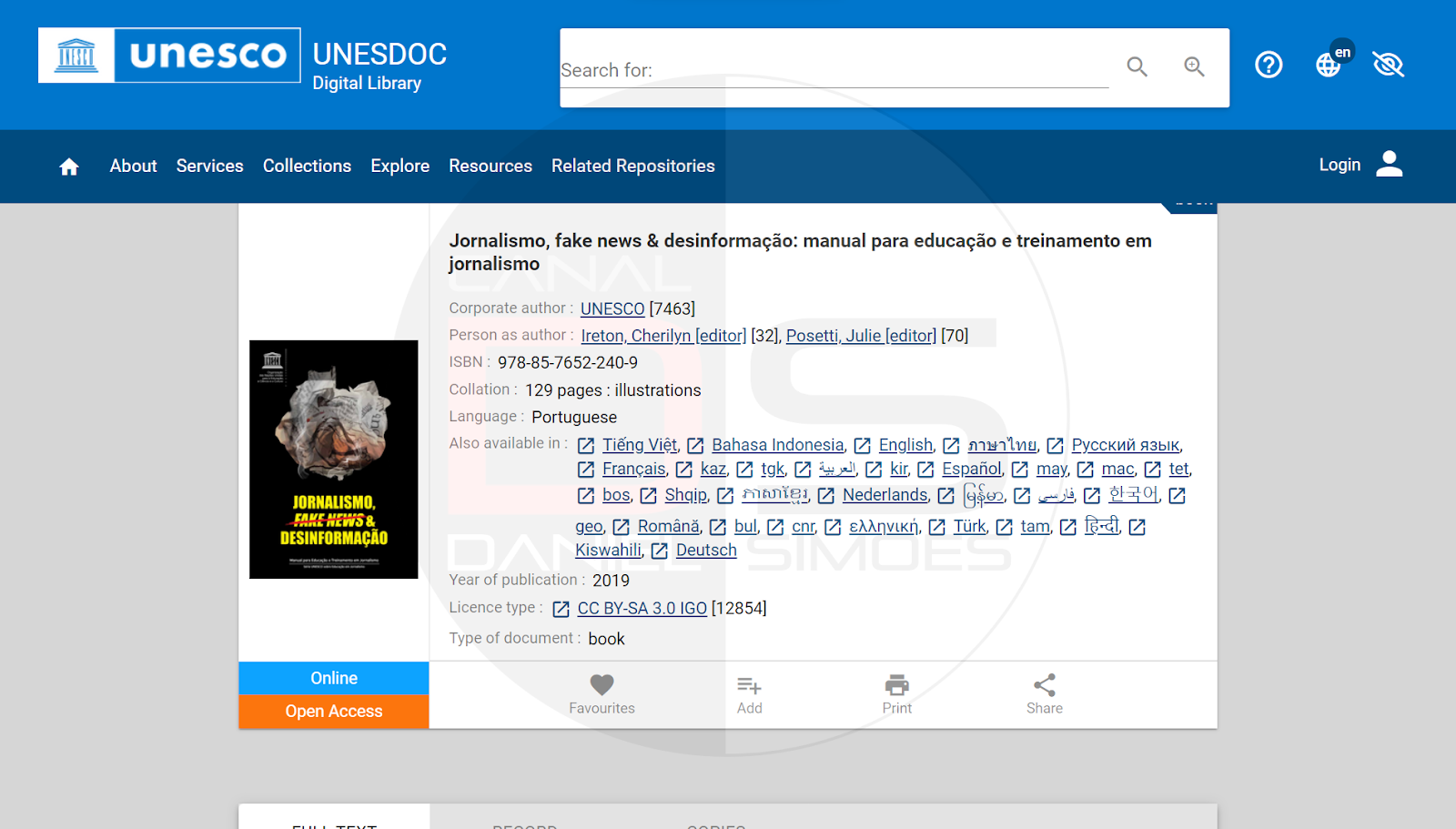1456x829 pixels.
Task: Open the Nederlands version
Action: [x=885, y=495]
